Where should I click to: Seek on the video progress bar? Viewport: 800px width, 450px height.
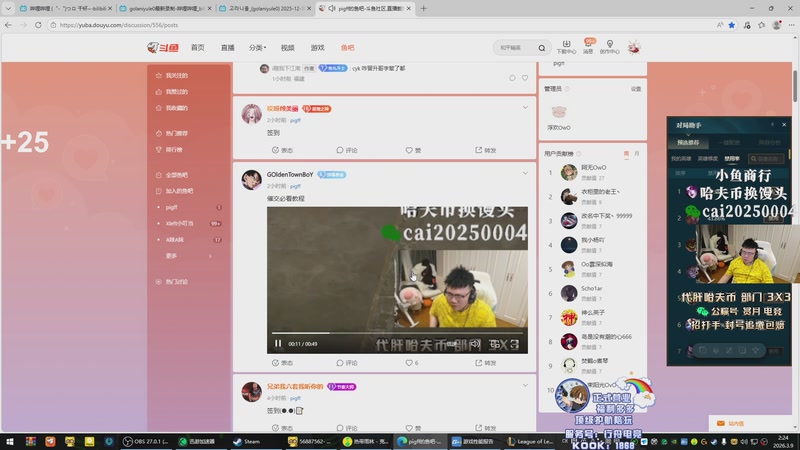pos(397,333)
